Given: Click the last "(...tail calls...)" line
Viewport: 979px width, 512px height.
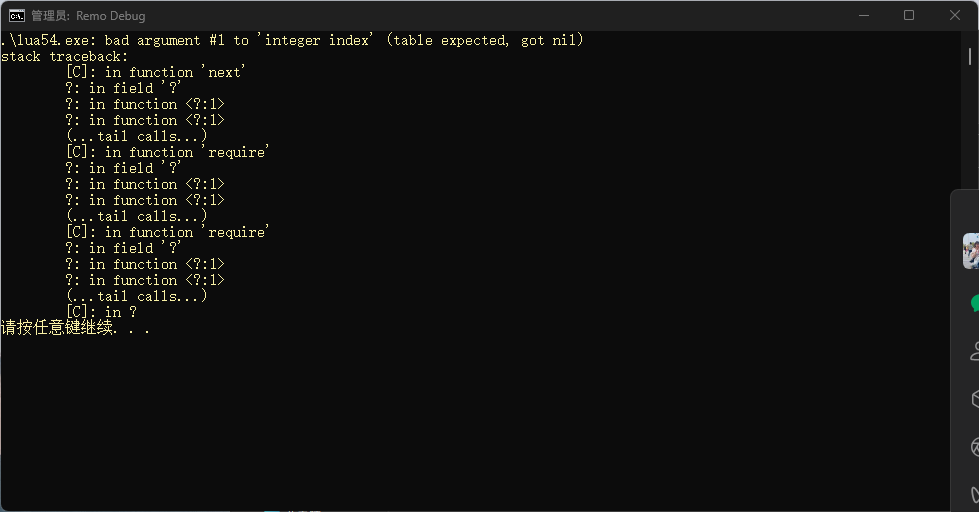Looking at the screenshot, I should 136,296.
